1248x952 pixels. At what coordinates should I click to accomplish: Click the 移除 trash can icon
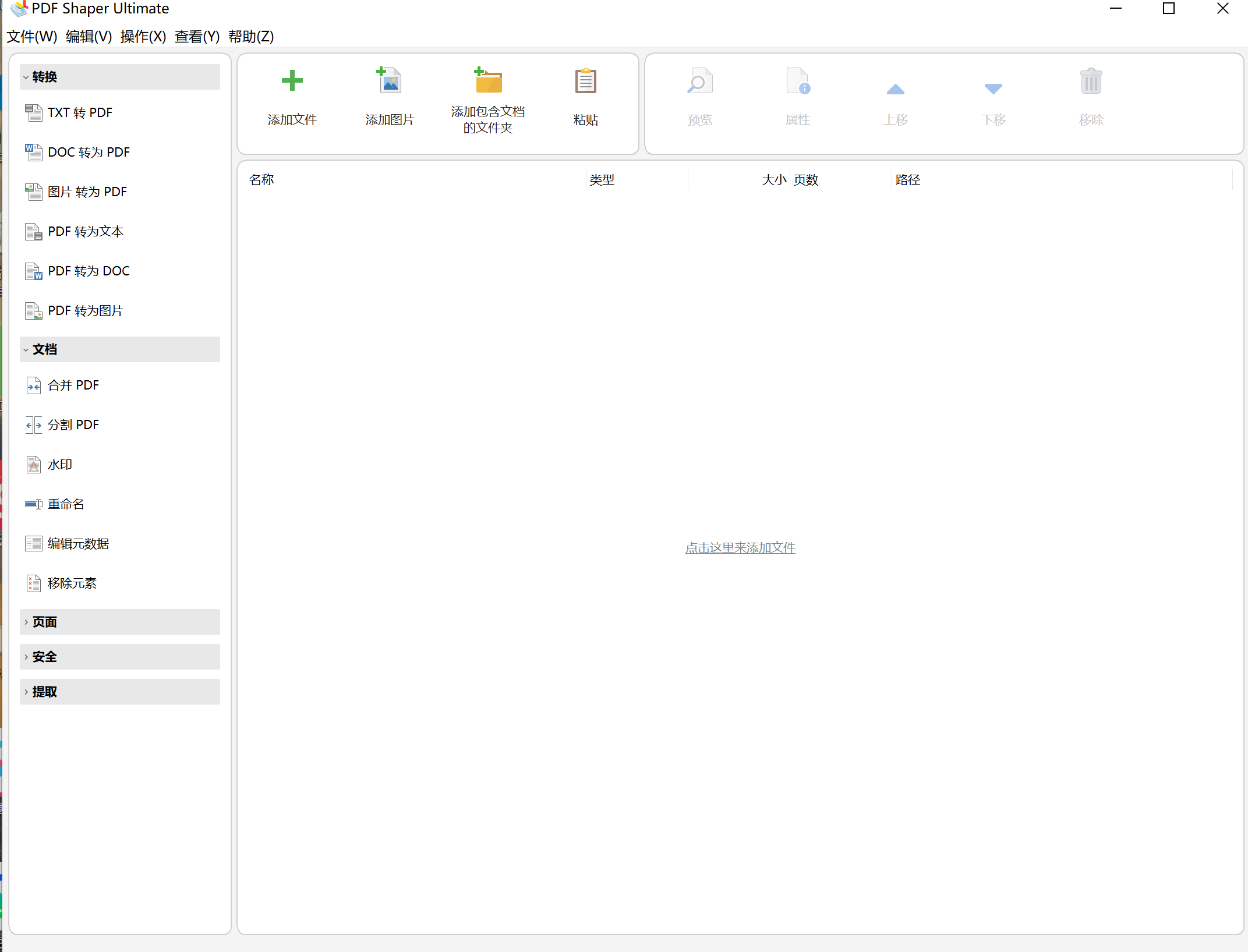tap(1091, 81)
